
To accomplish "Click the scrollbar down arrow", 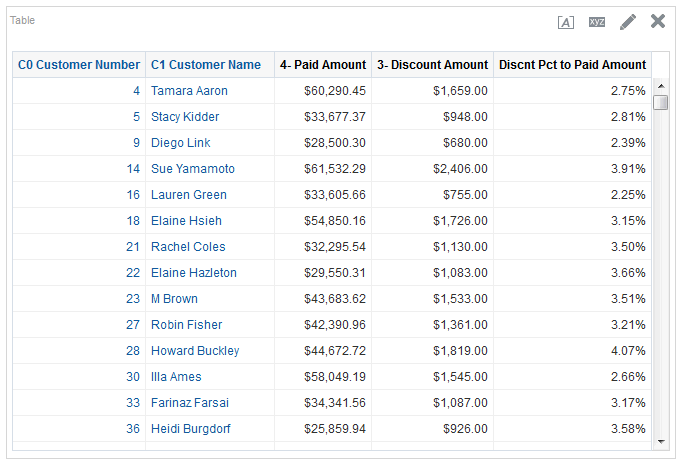I will tap(660, 441).
